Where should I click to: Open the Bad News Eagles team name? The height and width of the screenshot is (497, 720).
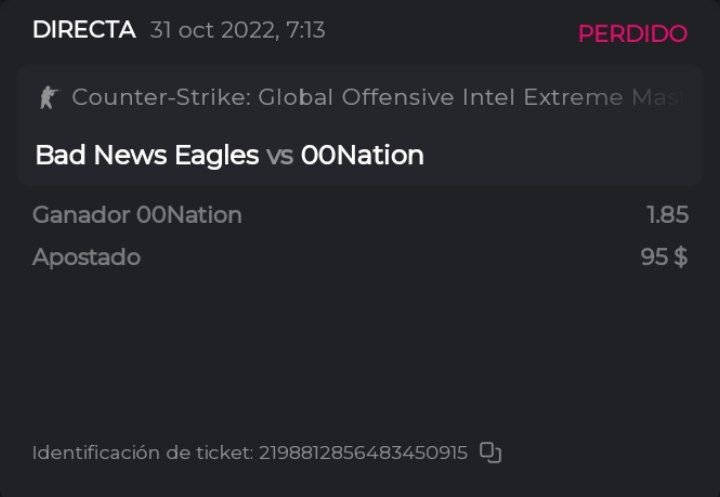click(146, 155)
